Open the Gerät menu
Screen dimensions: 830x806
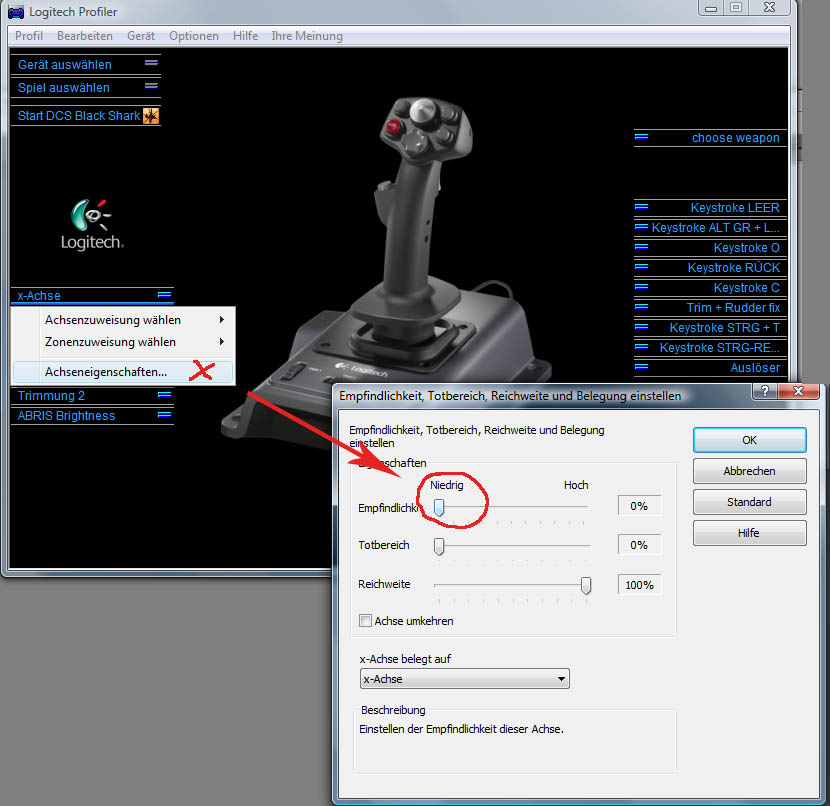point(141,36)
